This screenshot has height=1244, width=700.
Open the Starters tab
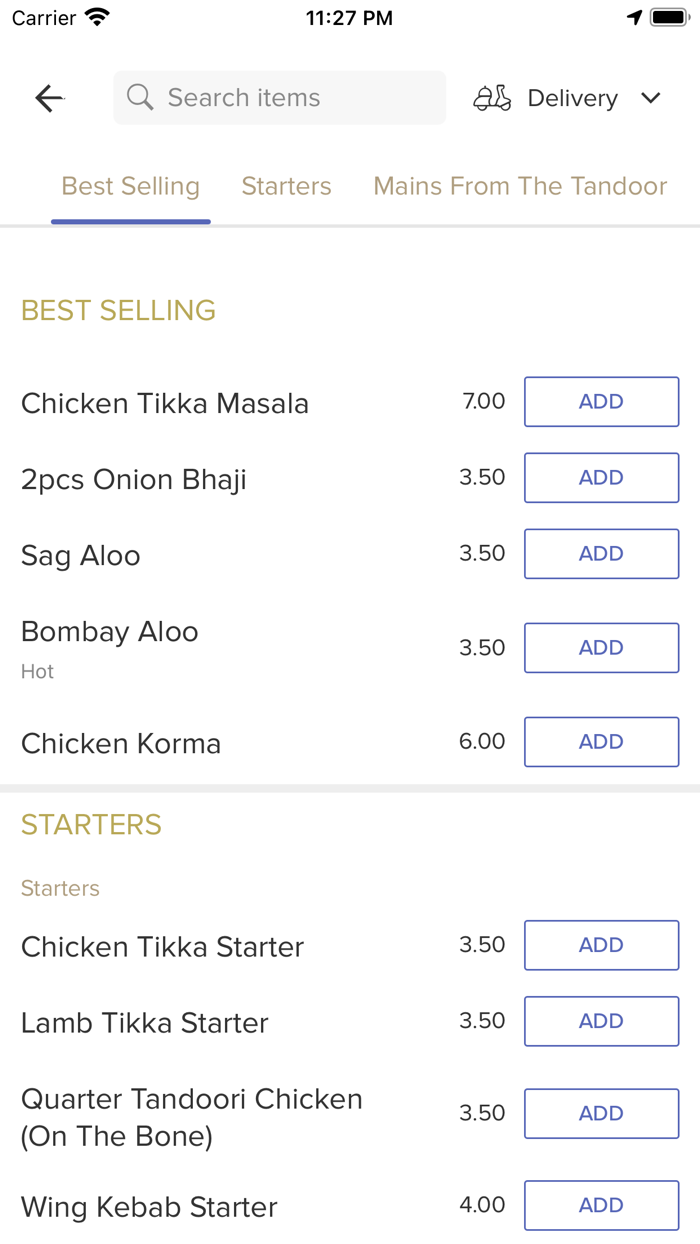click(286, 187)
